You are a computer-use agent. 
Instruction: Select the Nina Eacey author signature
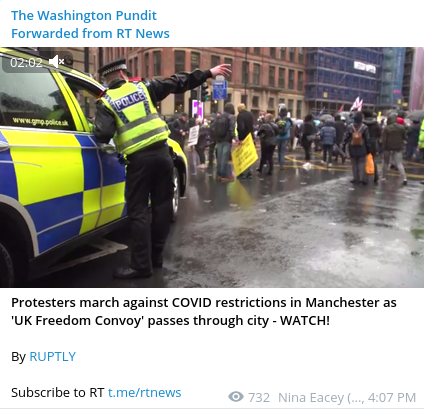(x=321, y=398)
